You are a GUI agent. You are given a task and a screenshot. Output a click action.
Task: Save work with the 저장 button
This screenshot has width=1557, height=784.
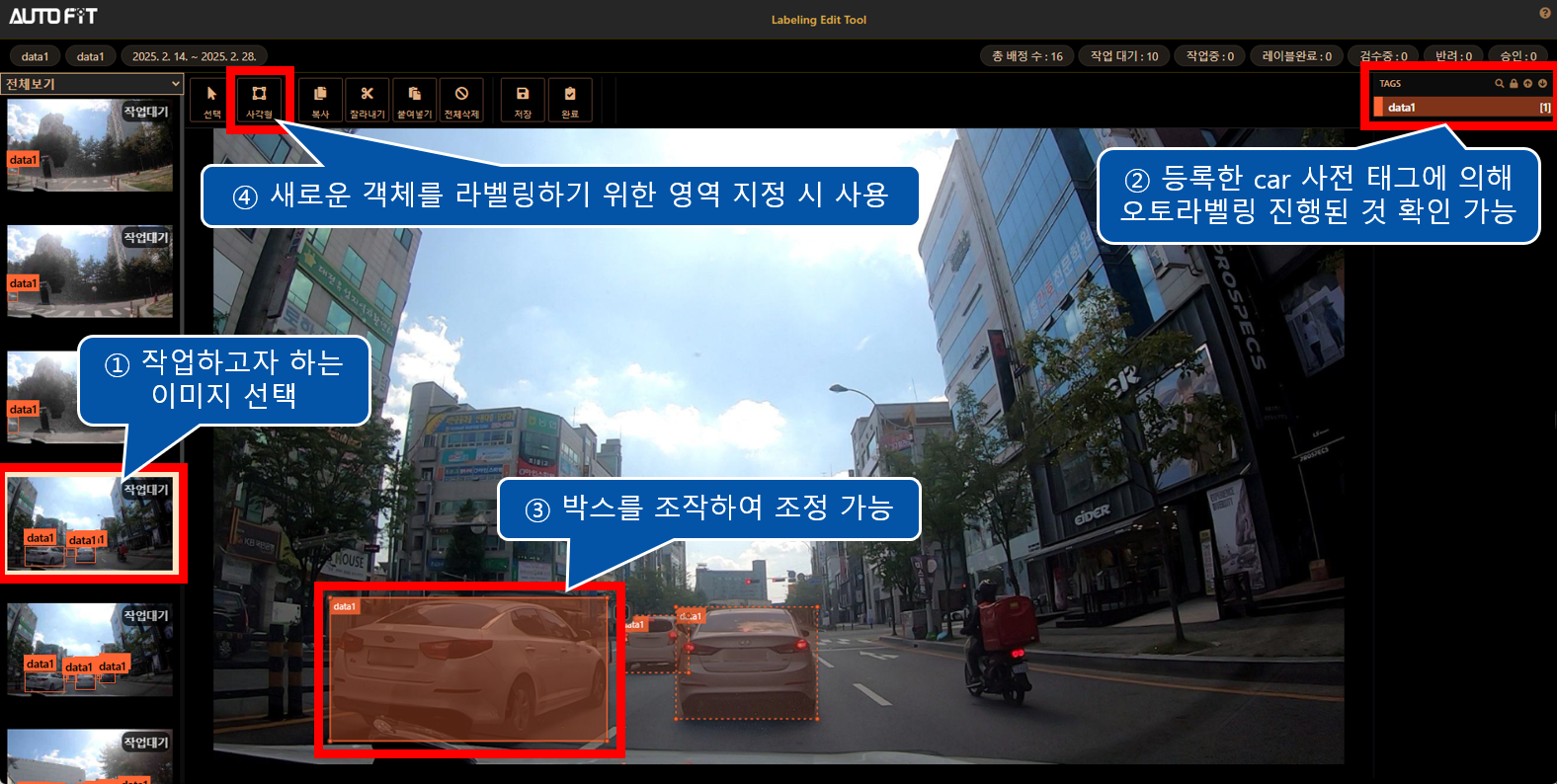pos(523,100)
